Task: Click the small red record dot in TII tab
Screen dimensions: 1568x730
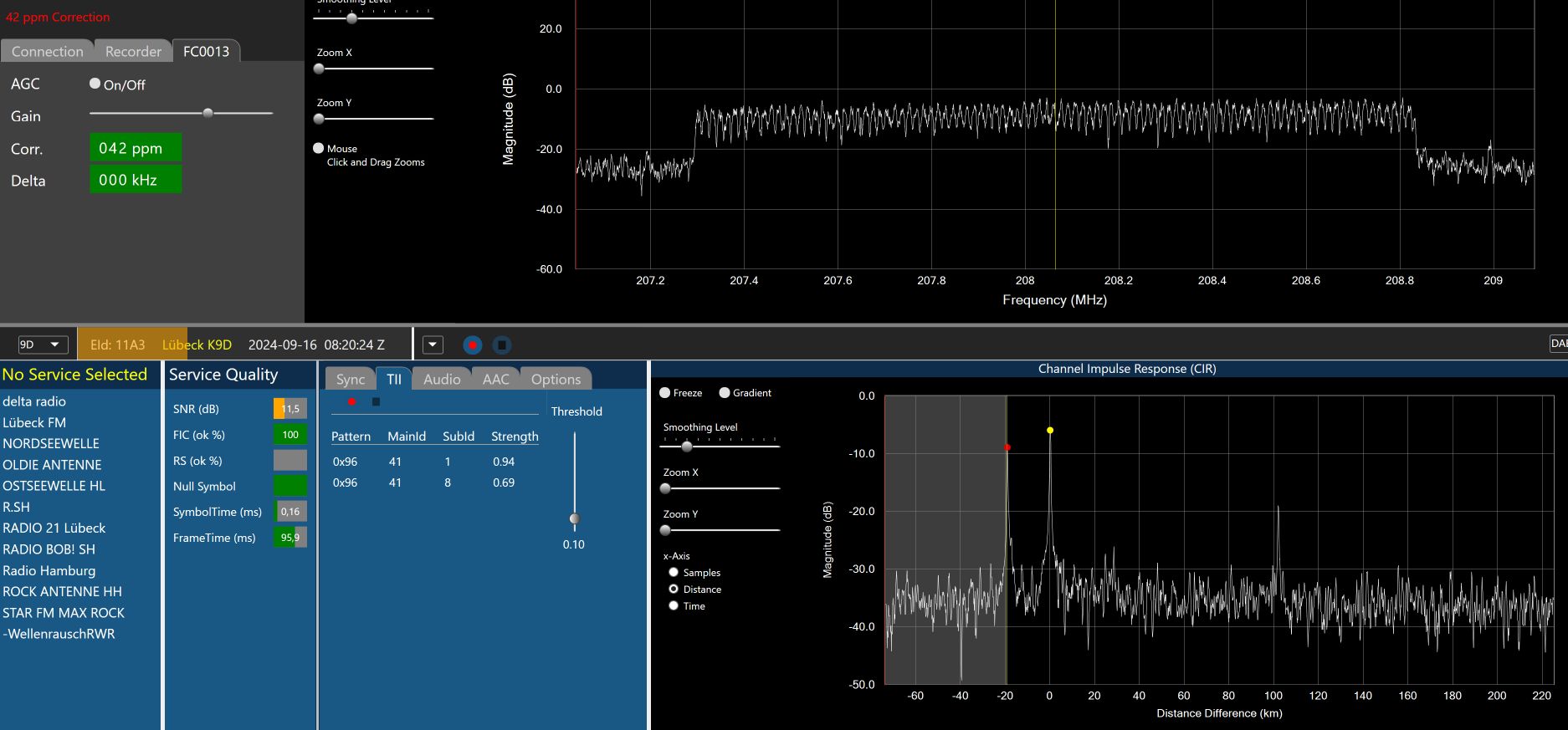Action: (351, 402)
